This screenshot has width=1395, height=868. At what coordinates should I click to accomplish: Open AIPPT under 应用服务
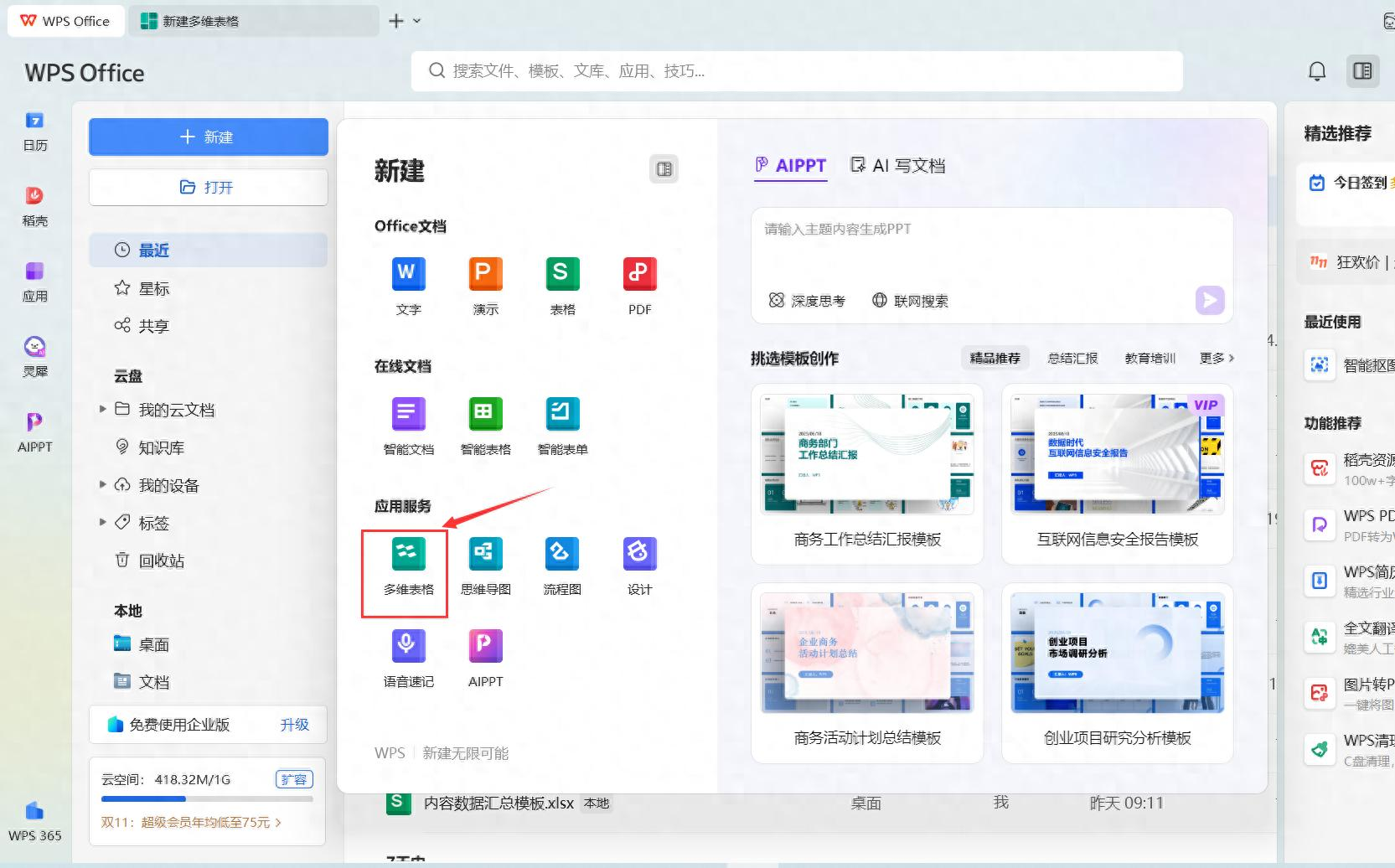tap(486, 659)
